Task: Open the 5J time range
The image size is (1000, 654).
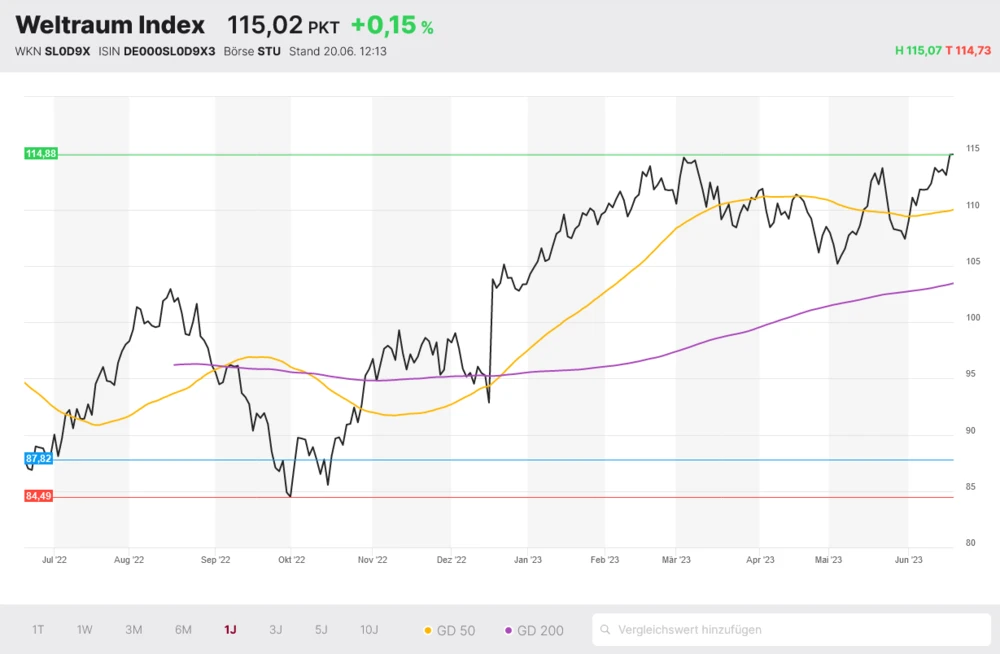Action: 321,629
